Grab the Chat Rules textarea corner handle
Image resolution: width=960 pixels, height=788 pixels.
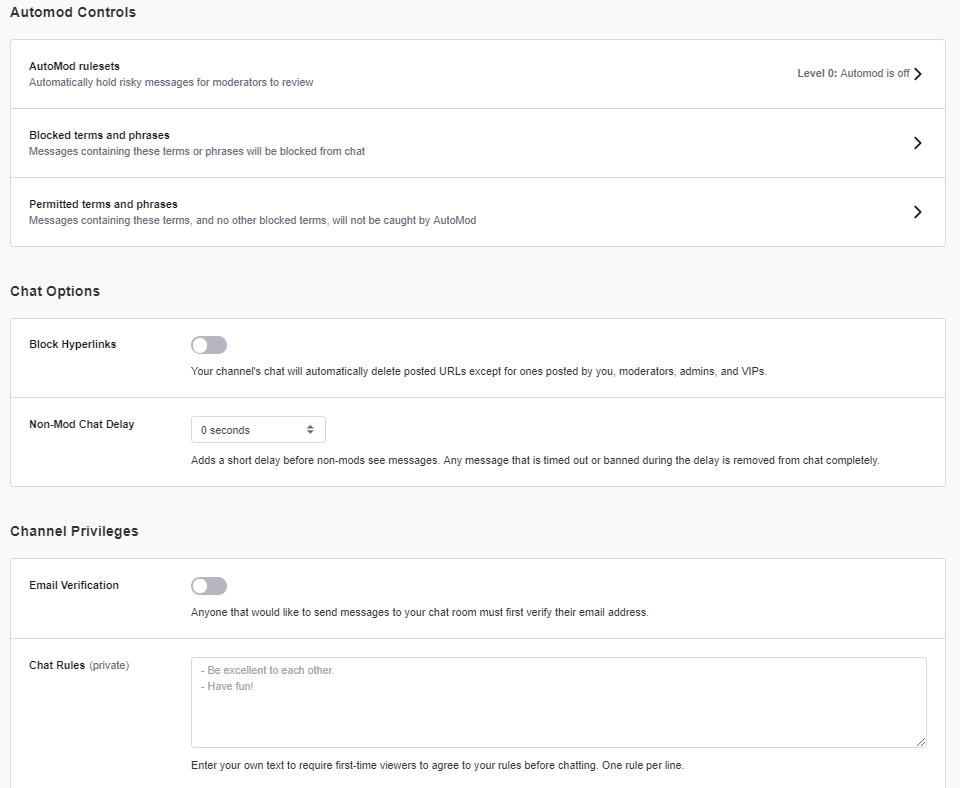click(x=921, y=742)
